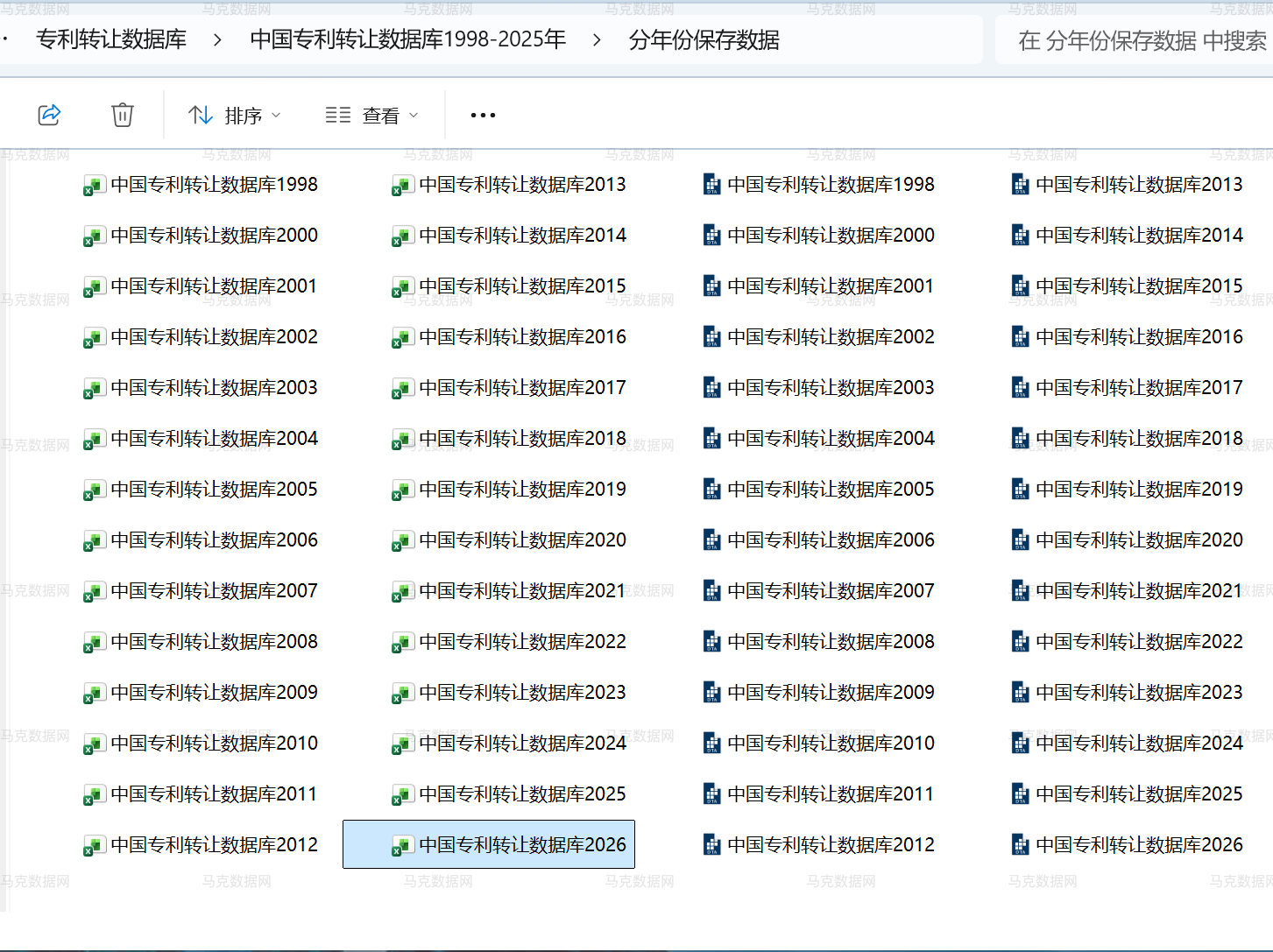The width and height of the screenshot is (1273, 952).
Task: Open the three-dot more options menu
Action: click(x=483, y=115)
